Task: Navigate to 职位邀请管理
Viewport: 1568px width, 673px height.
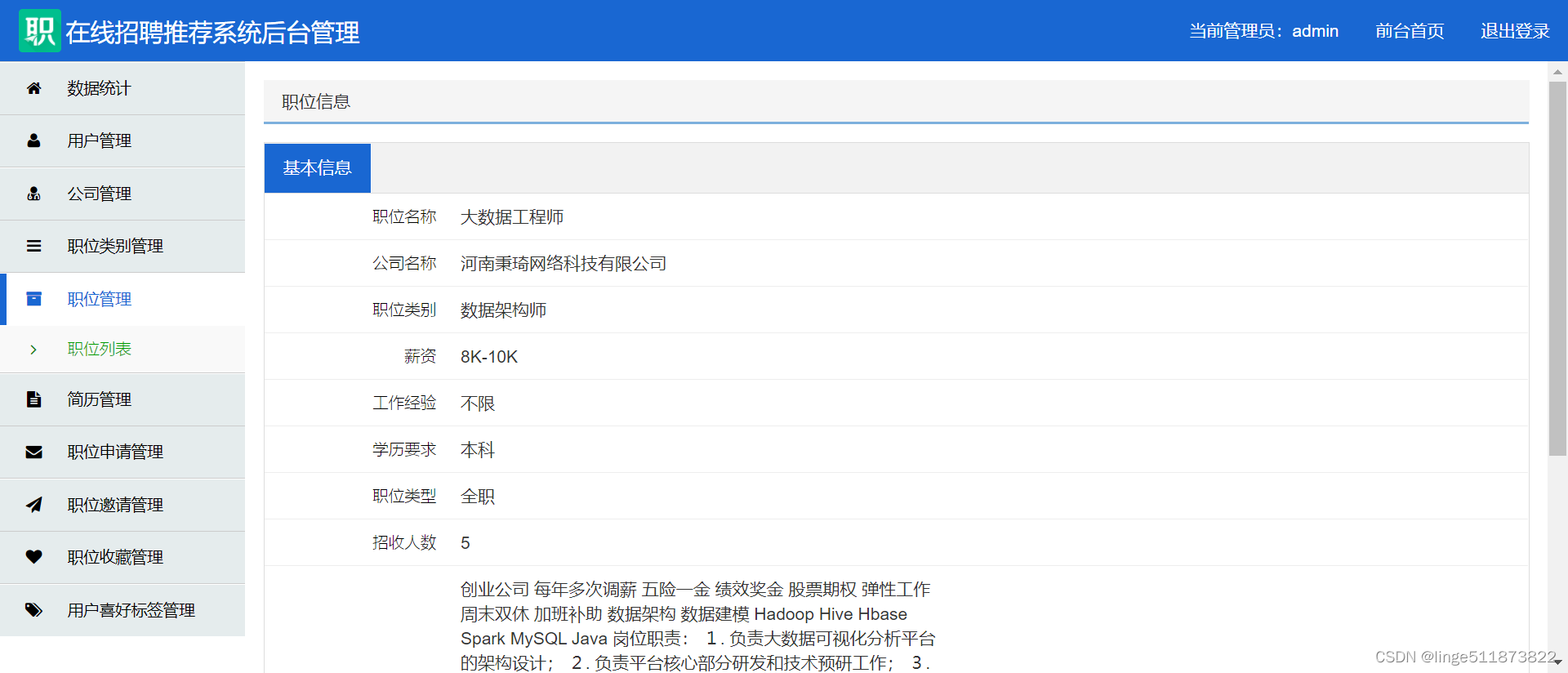Action: pyautogui.click(x=122, y=505)
